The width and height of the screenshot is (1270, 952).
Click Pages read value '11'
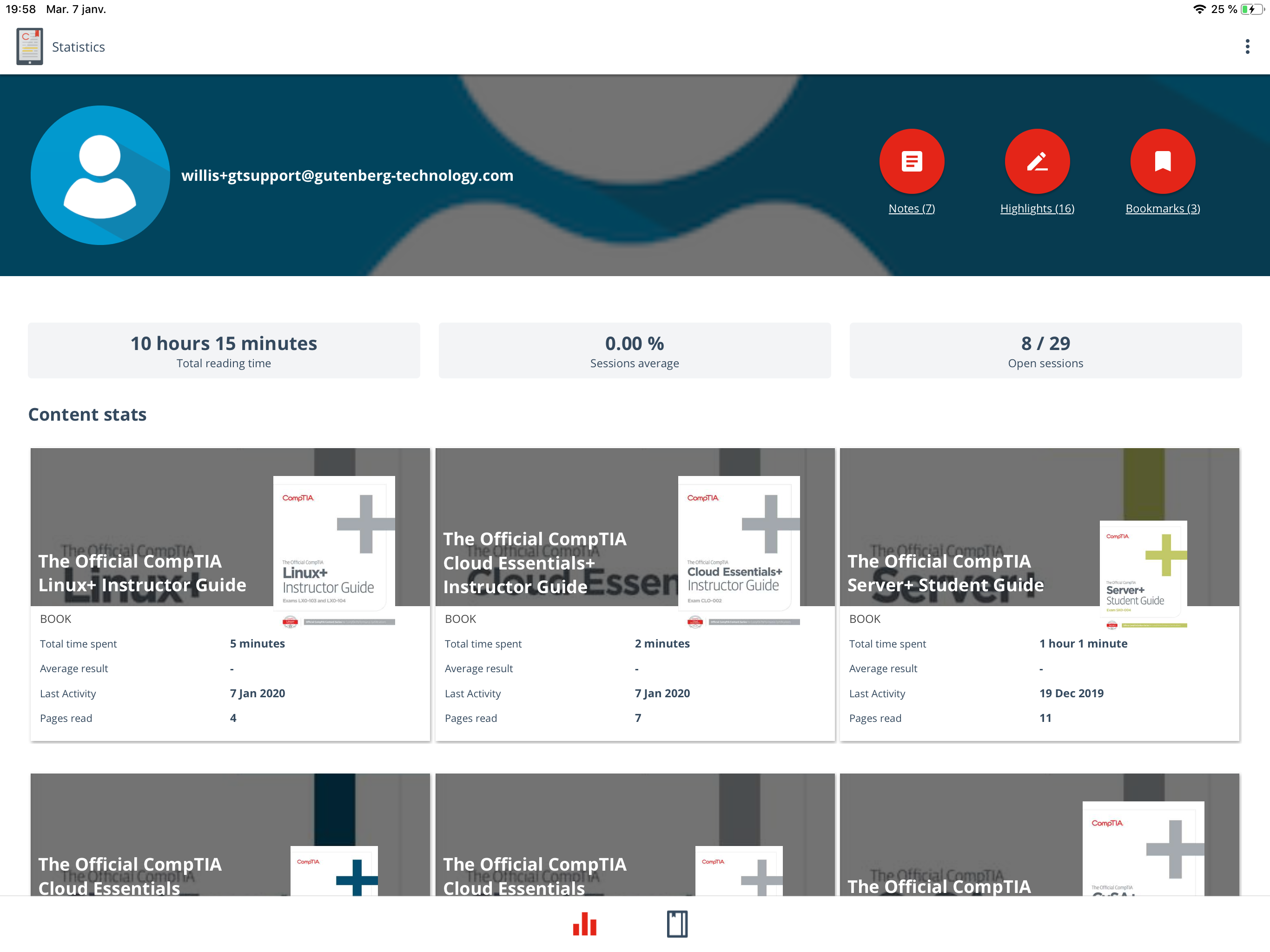coord(1045,718)
